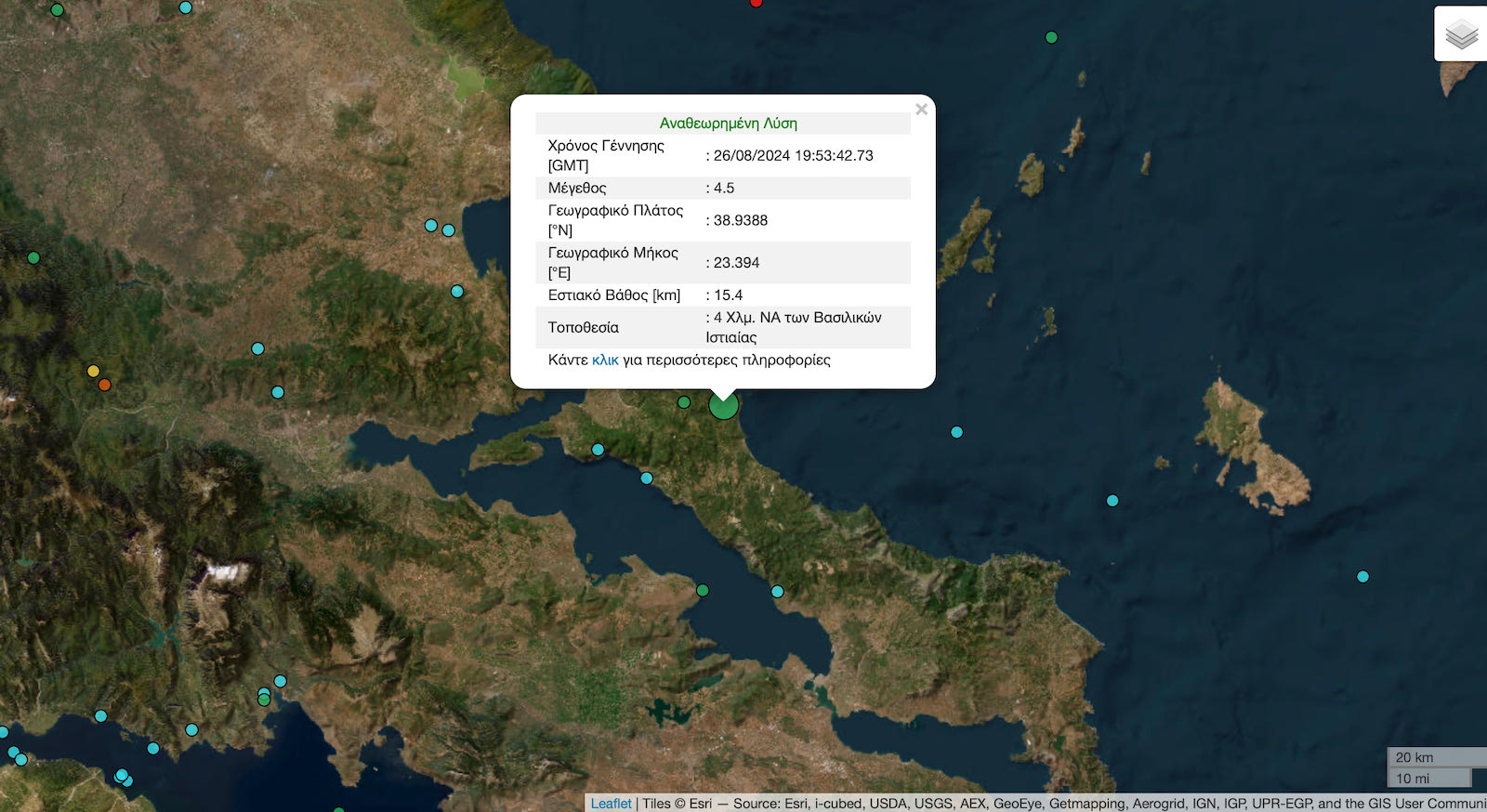Click the origin time value 26/08/2024
Screen dimensions: 1487x812
click(793, 155)
